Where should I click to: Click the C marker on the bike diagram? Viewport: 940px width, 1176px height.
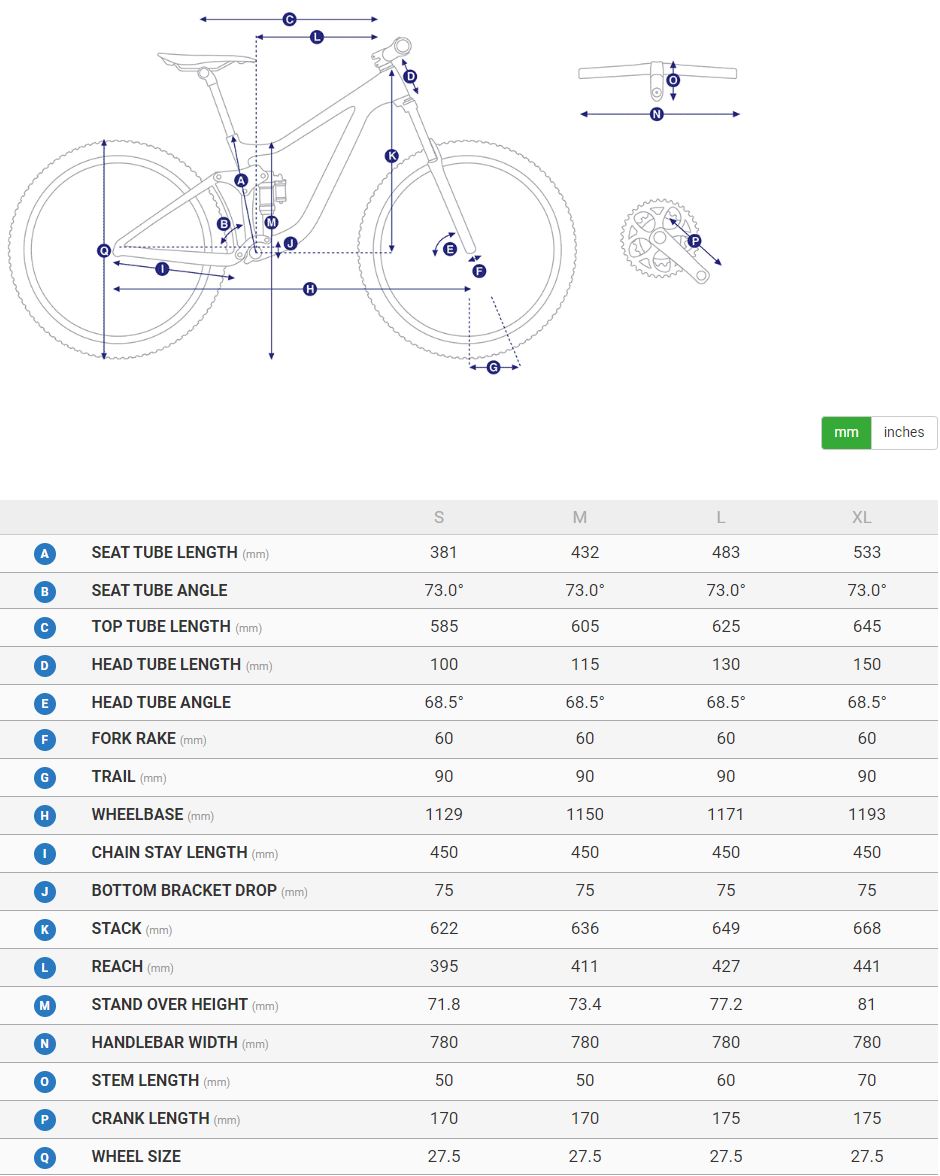point(289,19)
